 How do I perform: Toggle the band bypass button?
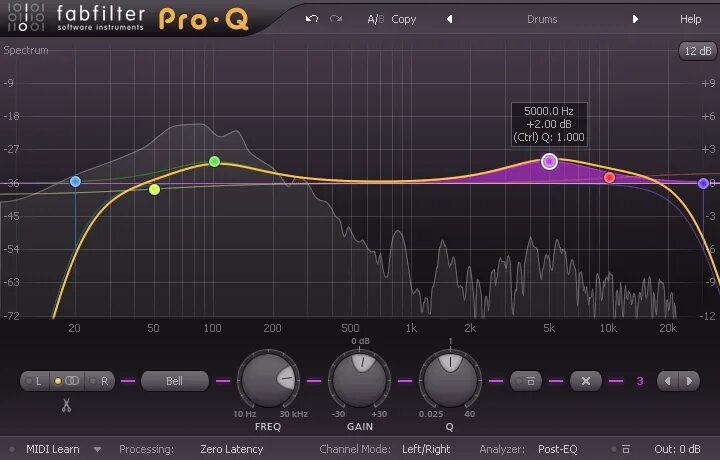click(526, 381)
